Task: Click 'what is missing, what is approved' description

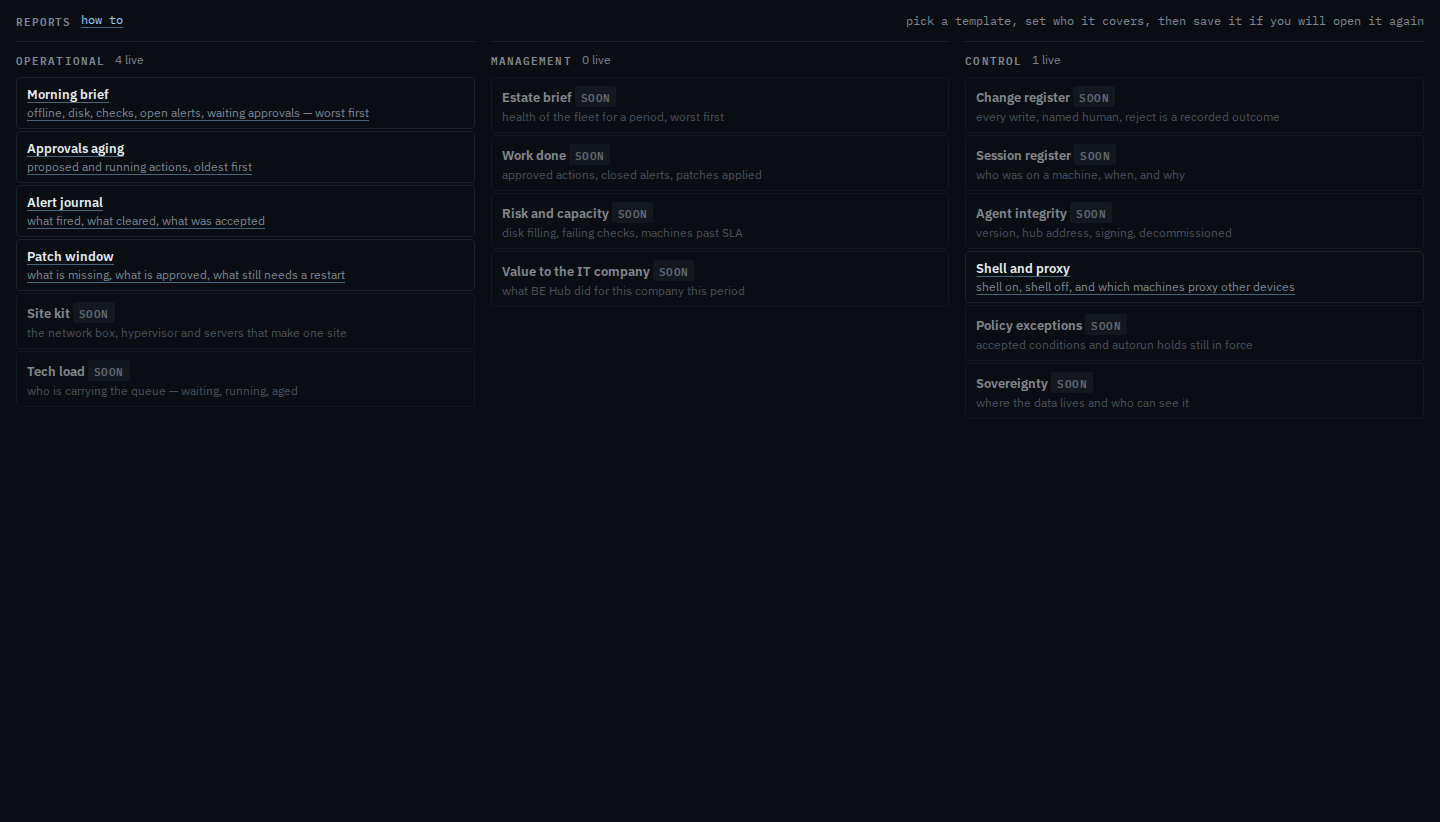Action: [186, 275]
